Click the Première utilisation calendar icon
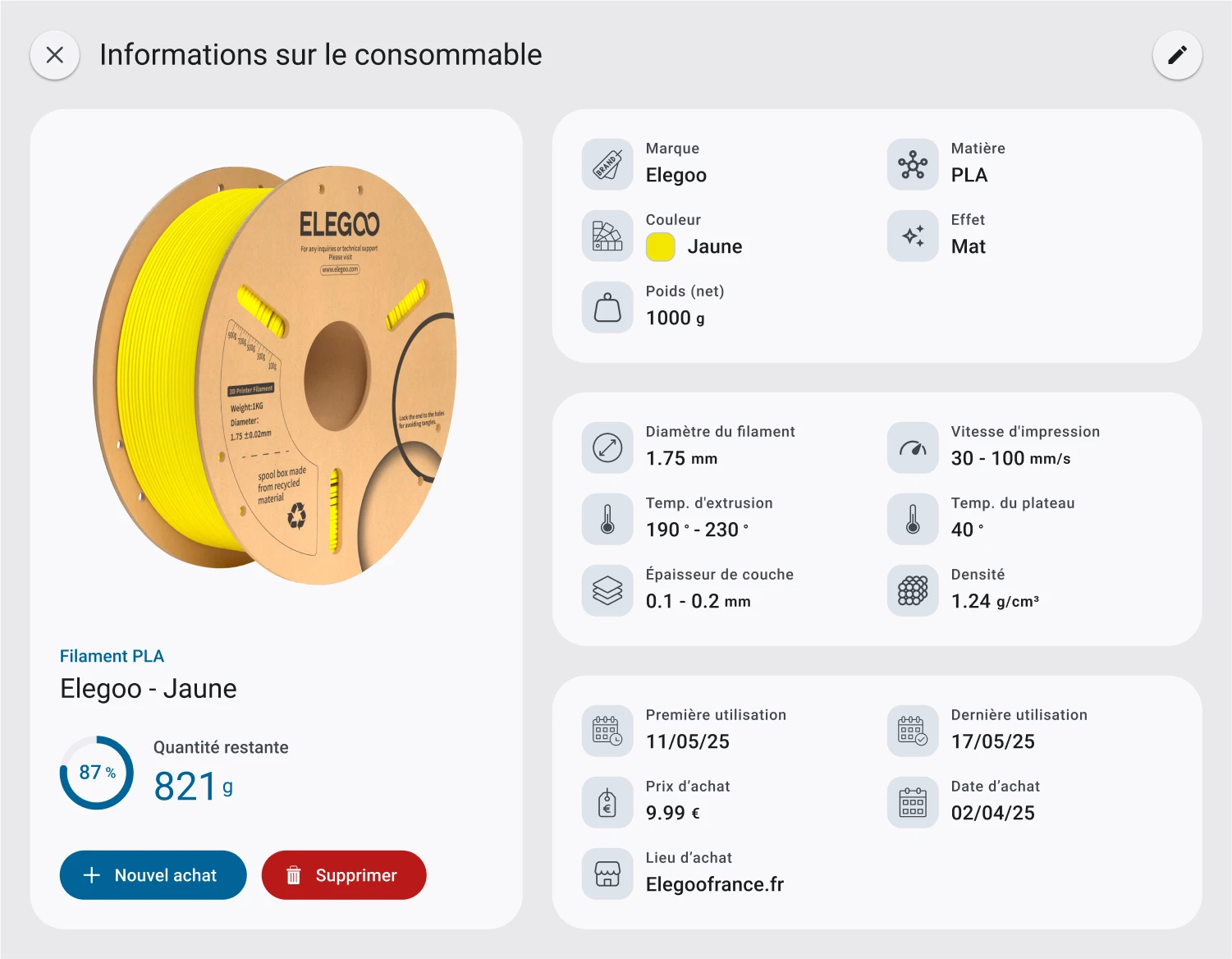The width and height of the screenshot is (1232, 959). click(x=607, y=731)
